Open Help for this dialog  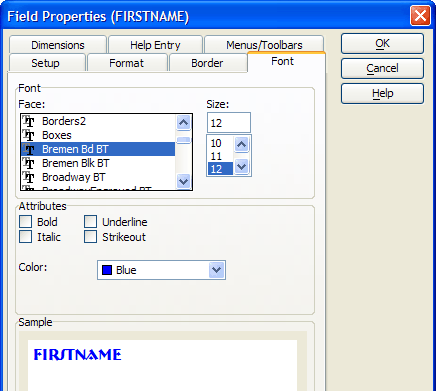coord(382,93)
